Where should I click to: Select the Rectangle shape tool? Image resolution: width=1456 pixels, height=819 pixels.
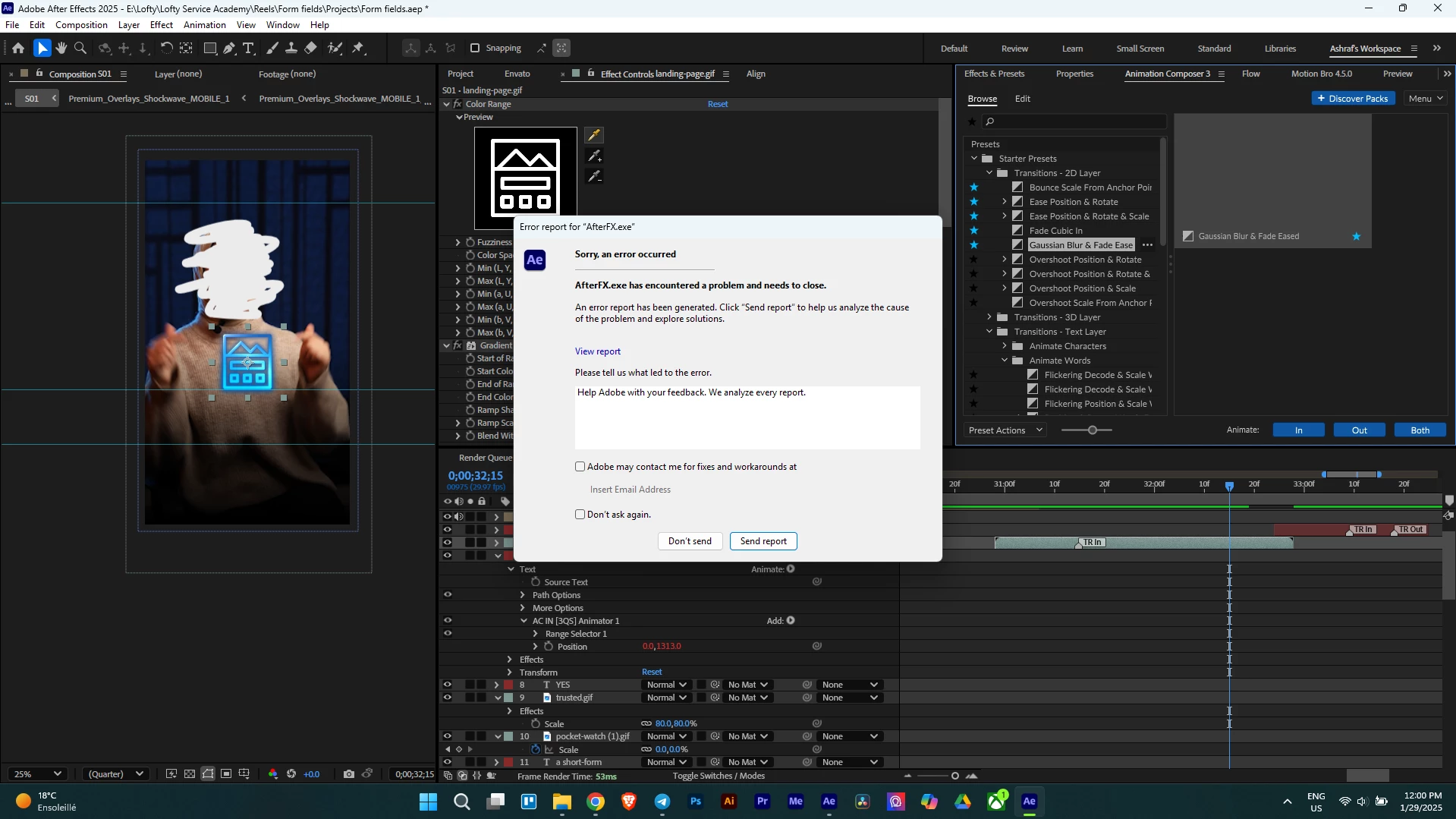click(x=210, y=48)
